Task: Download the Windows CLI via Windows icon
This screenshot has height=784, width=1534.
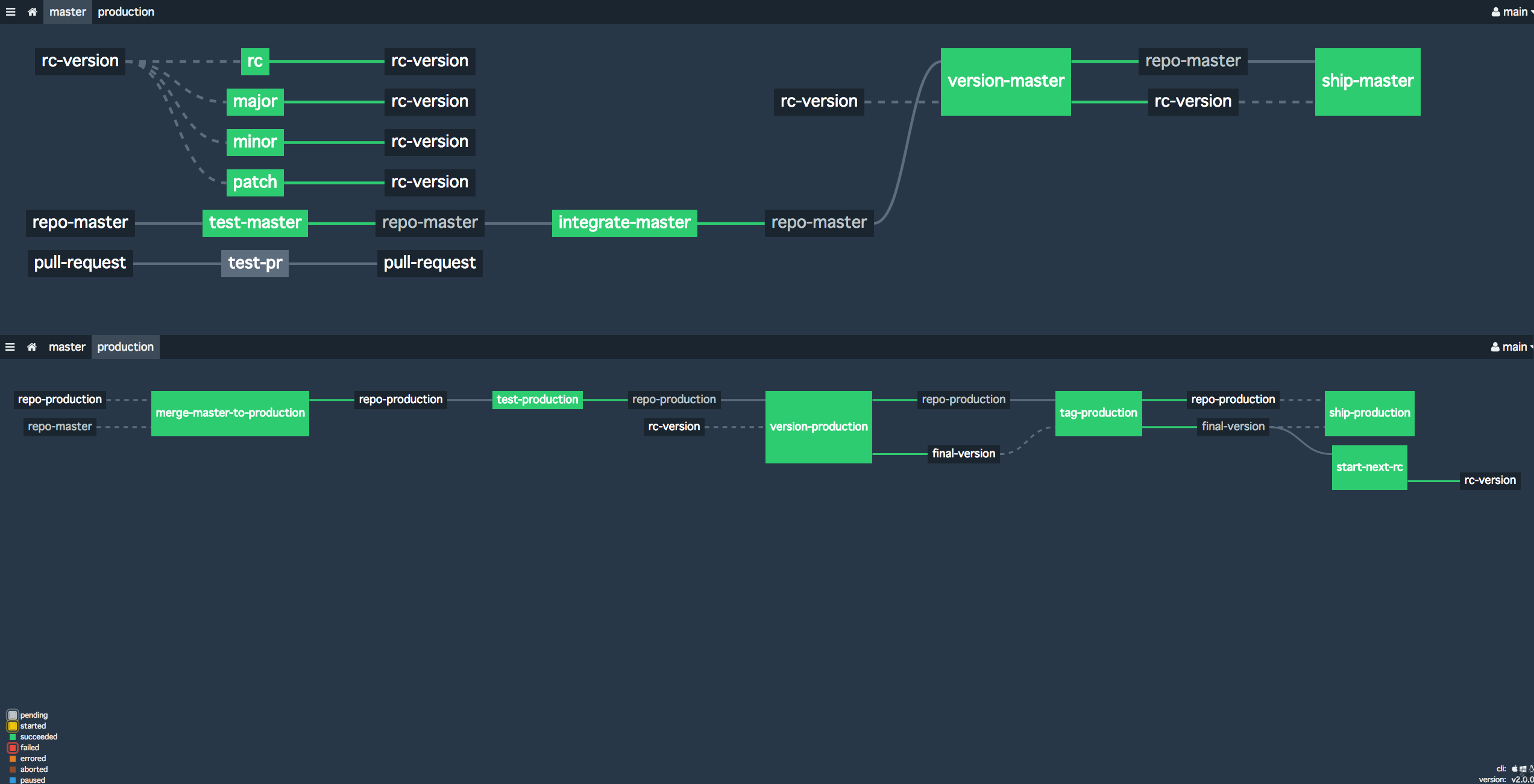Action: coord(1523,769)
